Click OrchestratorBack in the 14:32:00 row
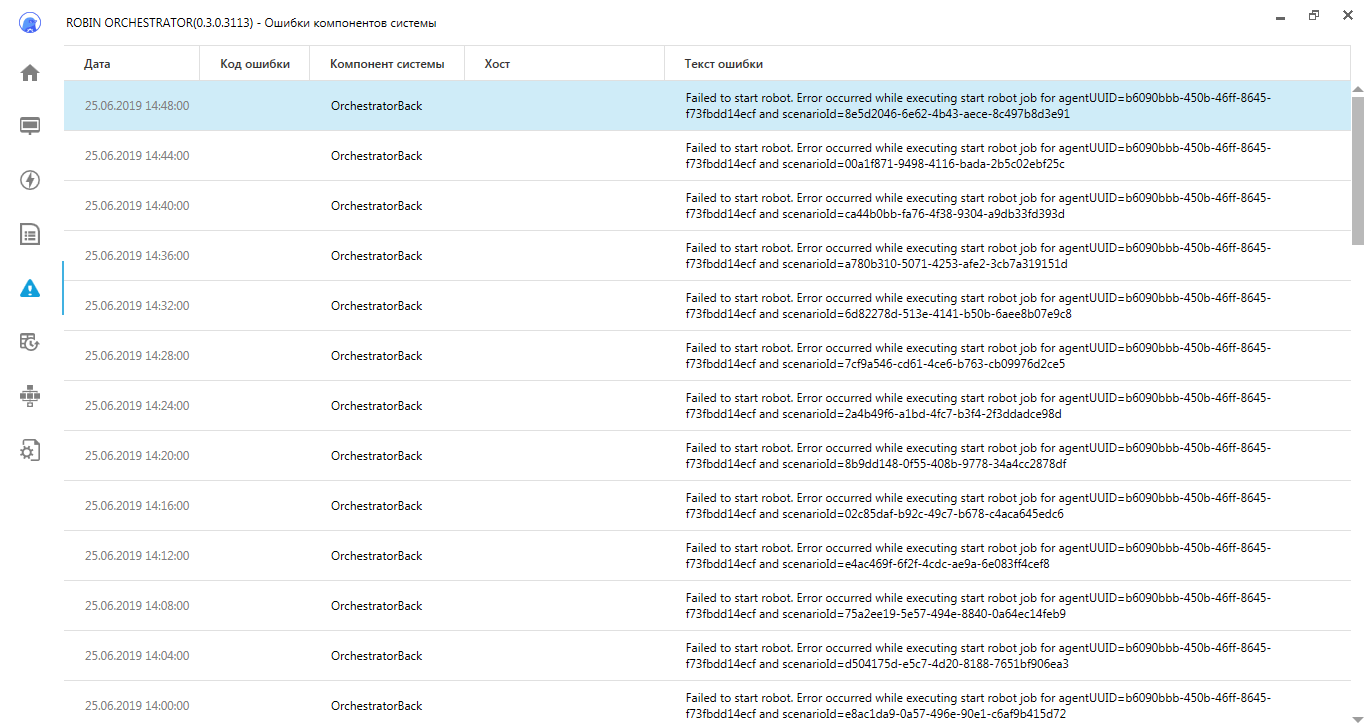 [x=377, y=306]
